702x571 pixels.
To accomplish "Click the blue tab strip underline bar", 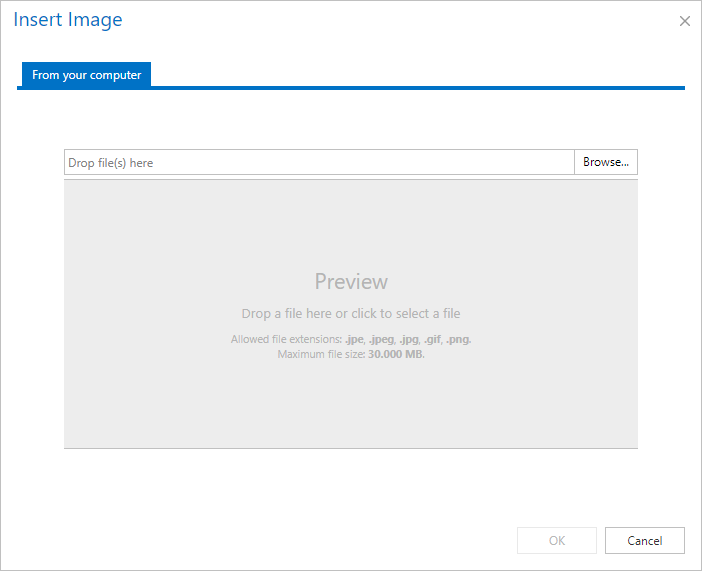I will click(351, 88).
